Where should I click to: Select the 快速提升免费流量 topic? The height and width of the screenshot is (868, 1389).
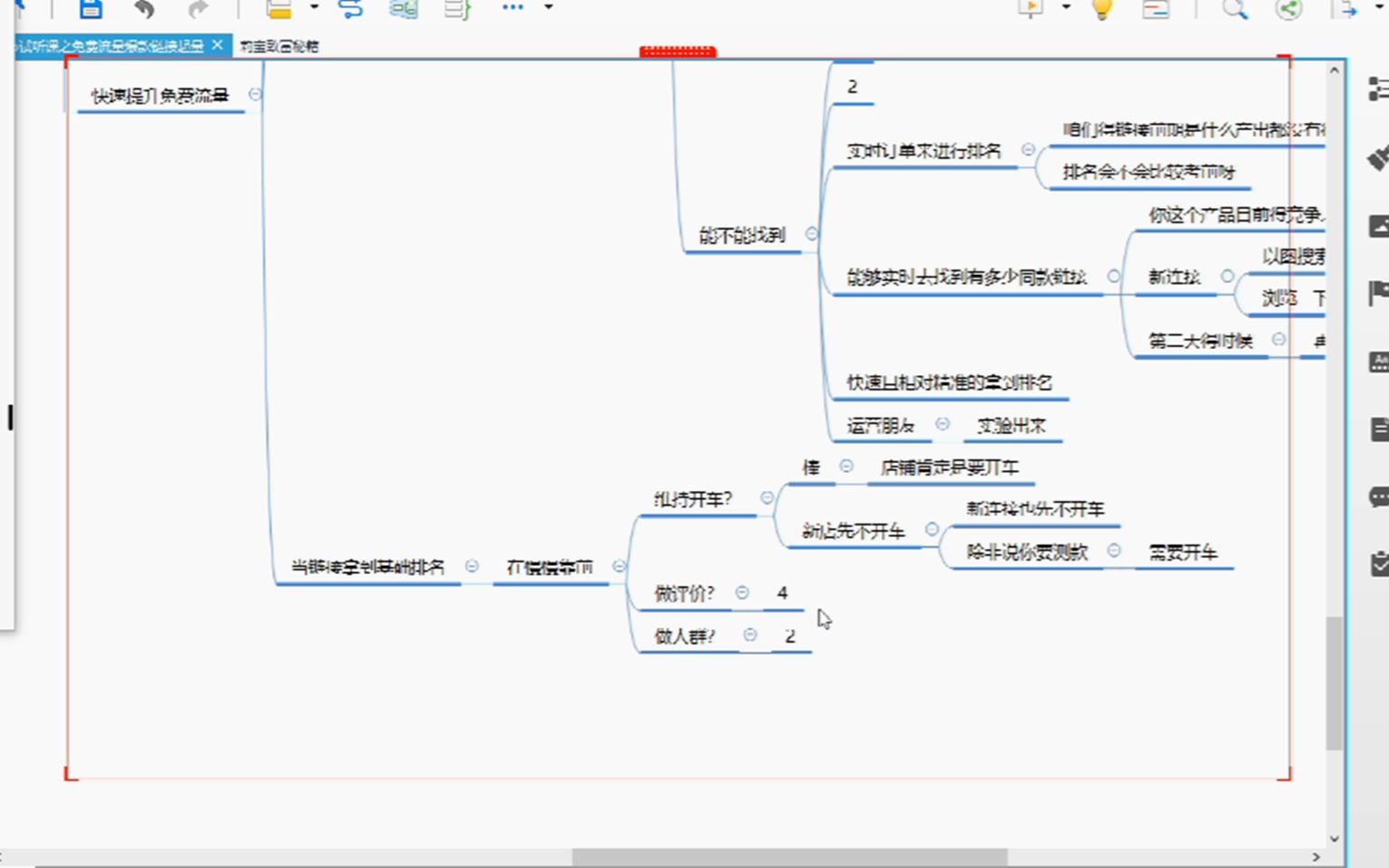pos(161,96)
